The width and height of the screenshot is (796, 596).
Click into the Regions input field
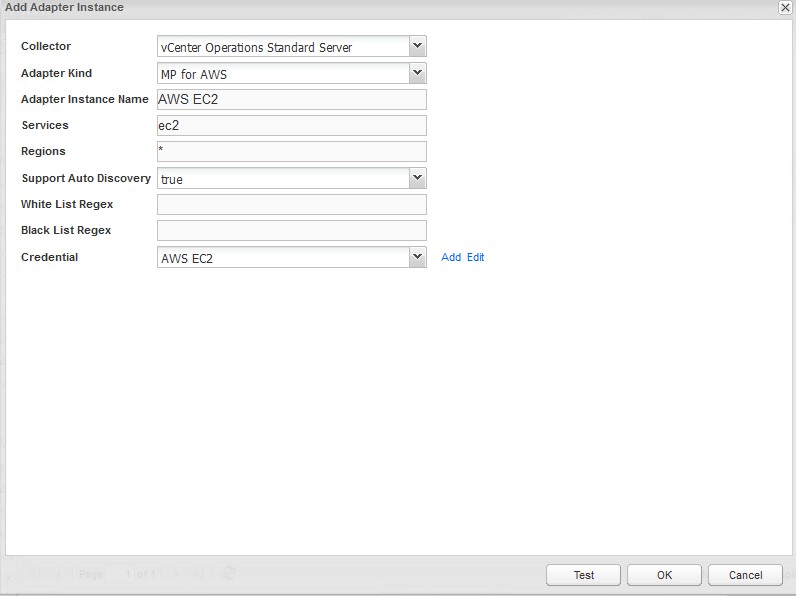(x=291, y=151)
